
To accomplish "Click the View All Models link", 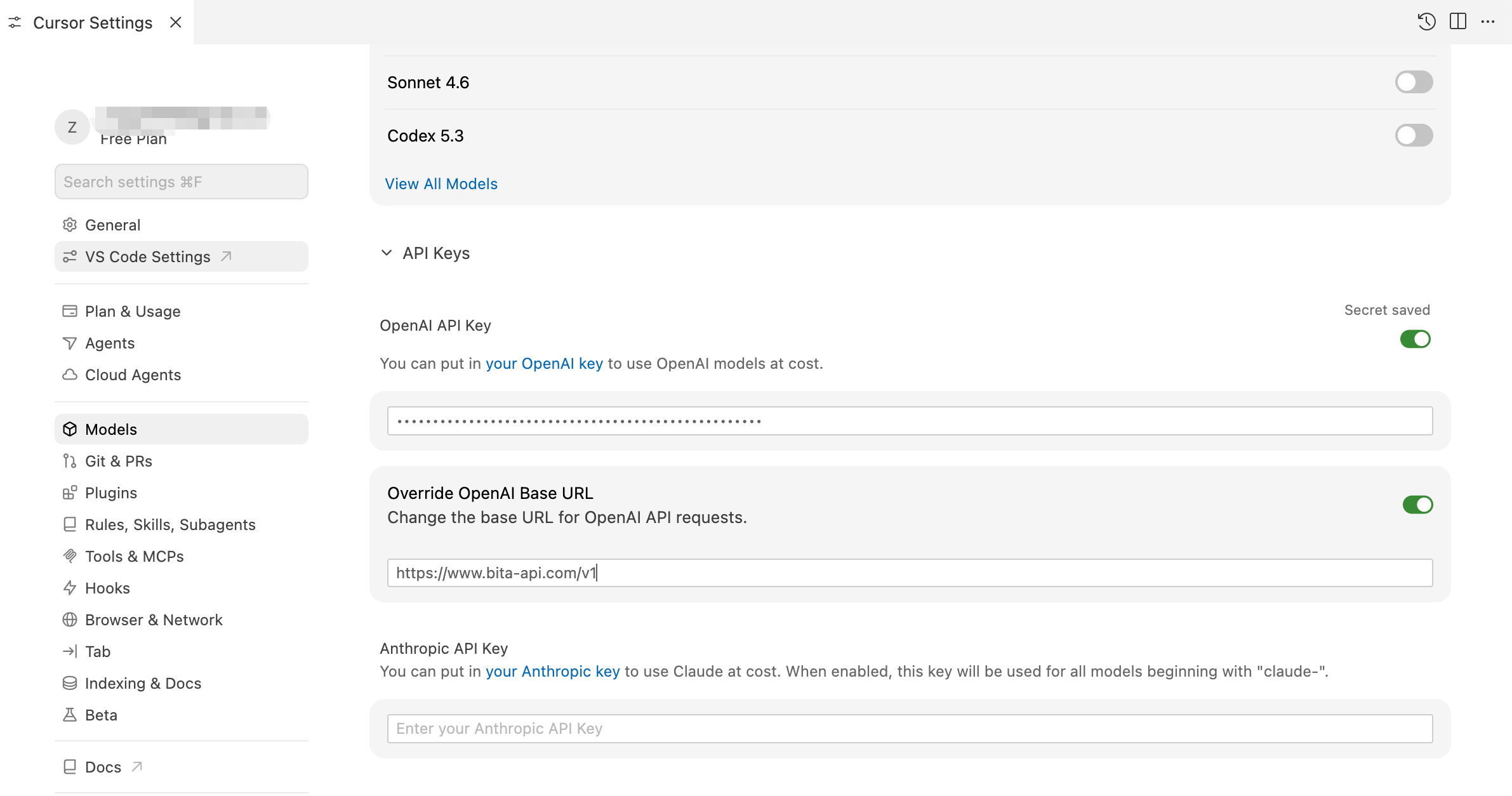I will click(x=441, y=183).
